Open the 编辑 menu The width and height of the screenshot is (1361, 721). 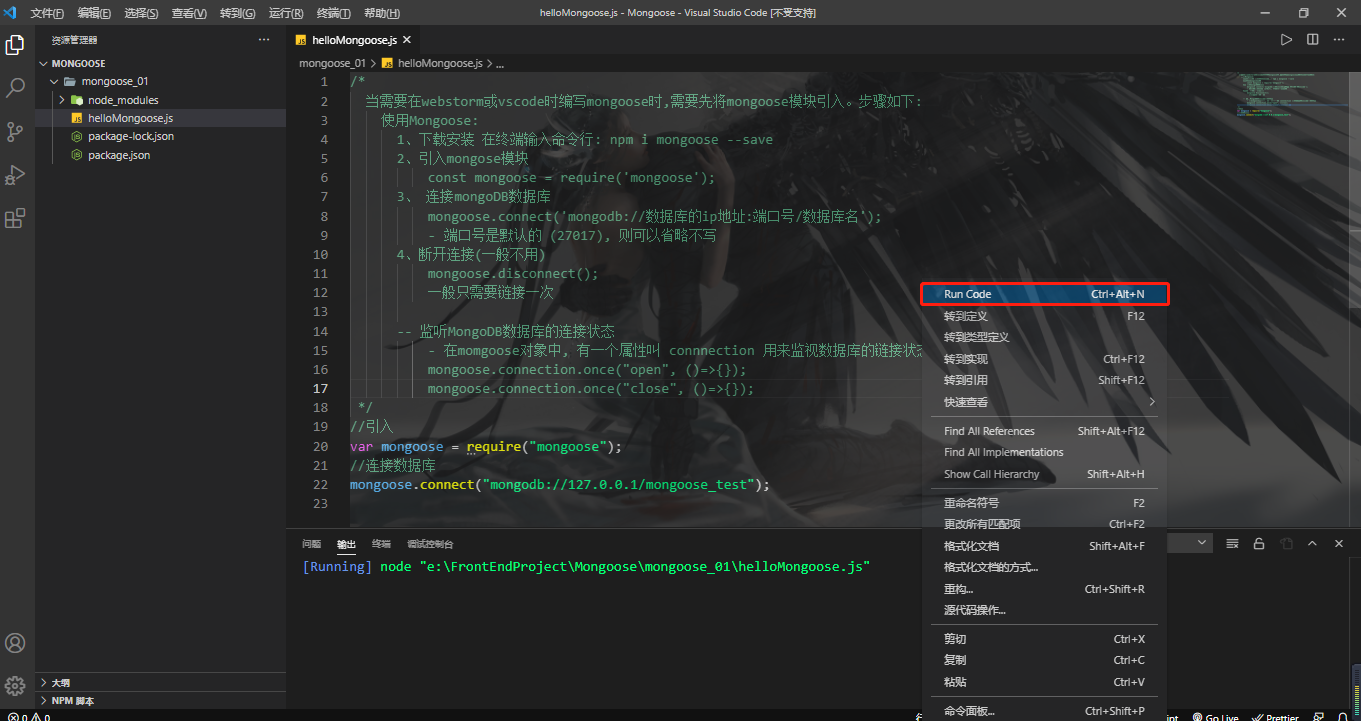coord(94,13)
